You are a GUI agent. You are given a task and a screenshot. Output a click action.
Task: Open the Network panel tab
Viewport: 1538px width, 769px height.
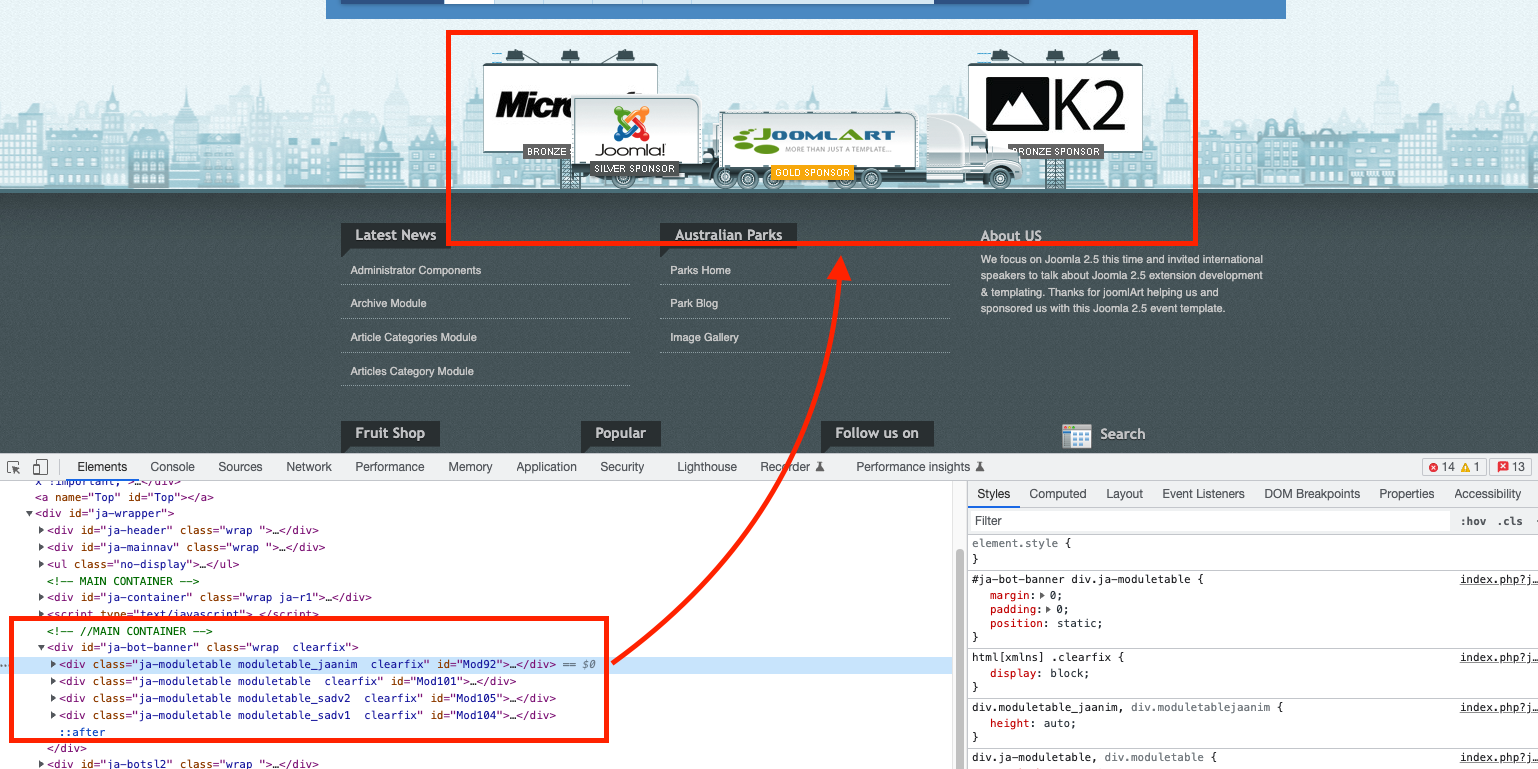click(309, 467)
